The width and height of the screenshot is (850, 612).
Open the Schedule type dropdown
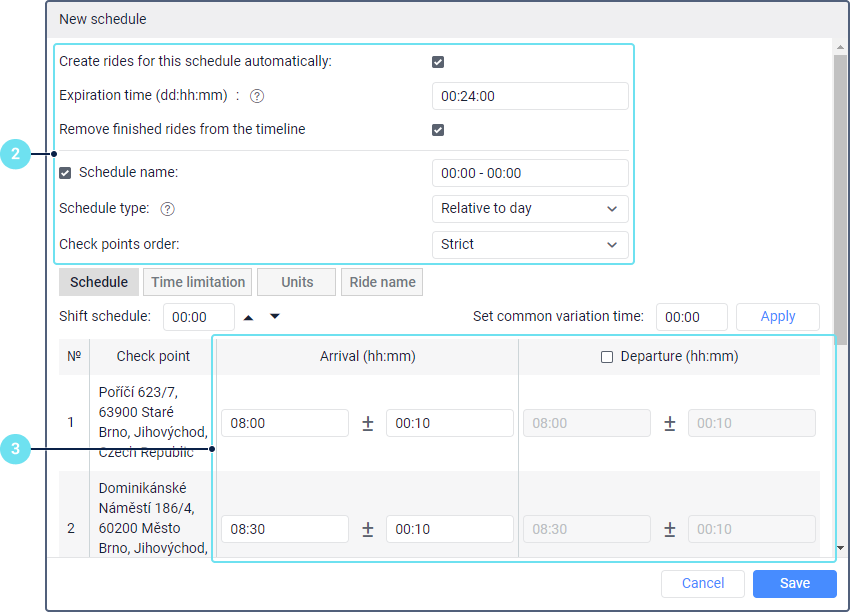pyautogui.click(x=530, y=209)
